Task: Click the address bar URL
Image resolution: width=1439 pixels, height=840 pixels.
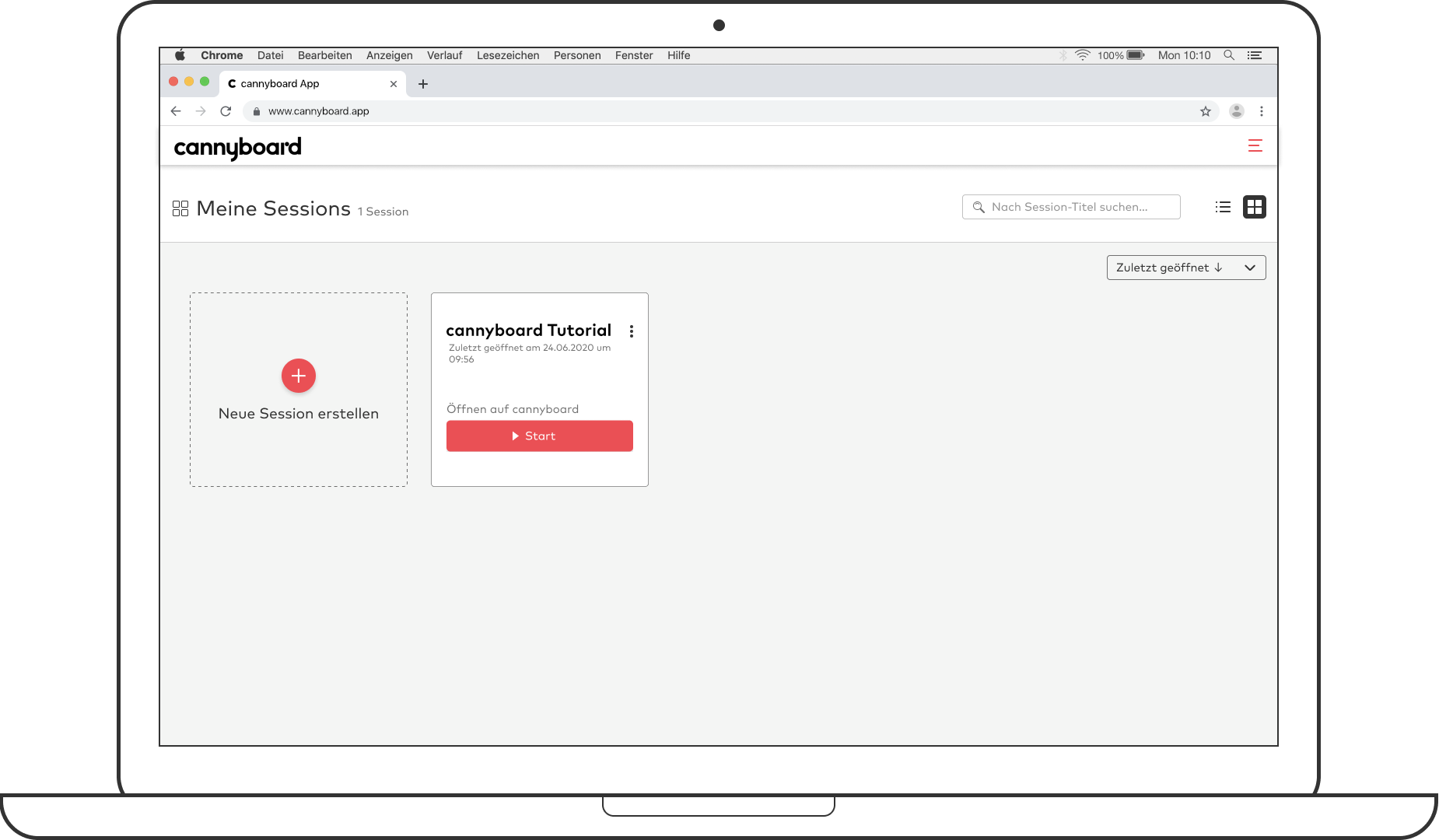Action: [319, 111]
